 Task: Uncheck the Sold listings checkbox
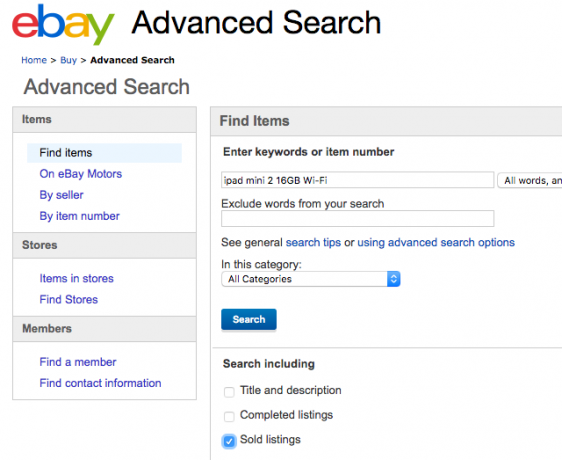pos(229,441)
